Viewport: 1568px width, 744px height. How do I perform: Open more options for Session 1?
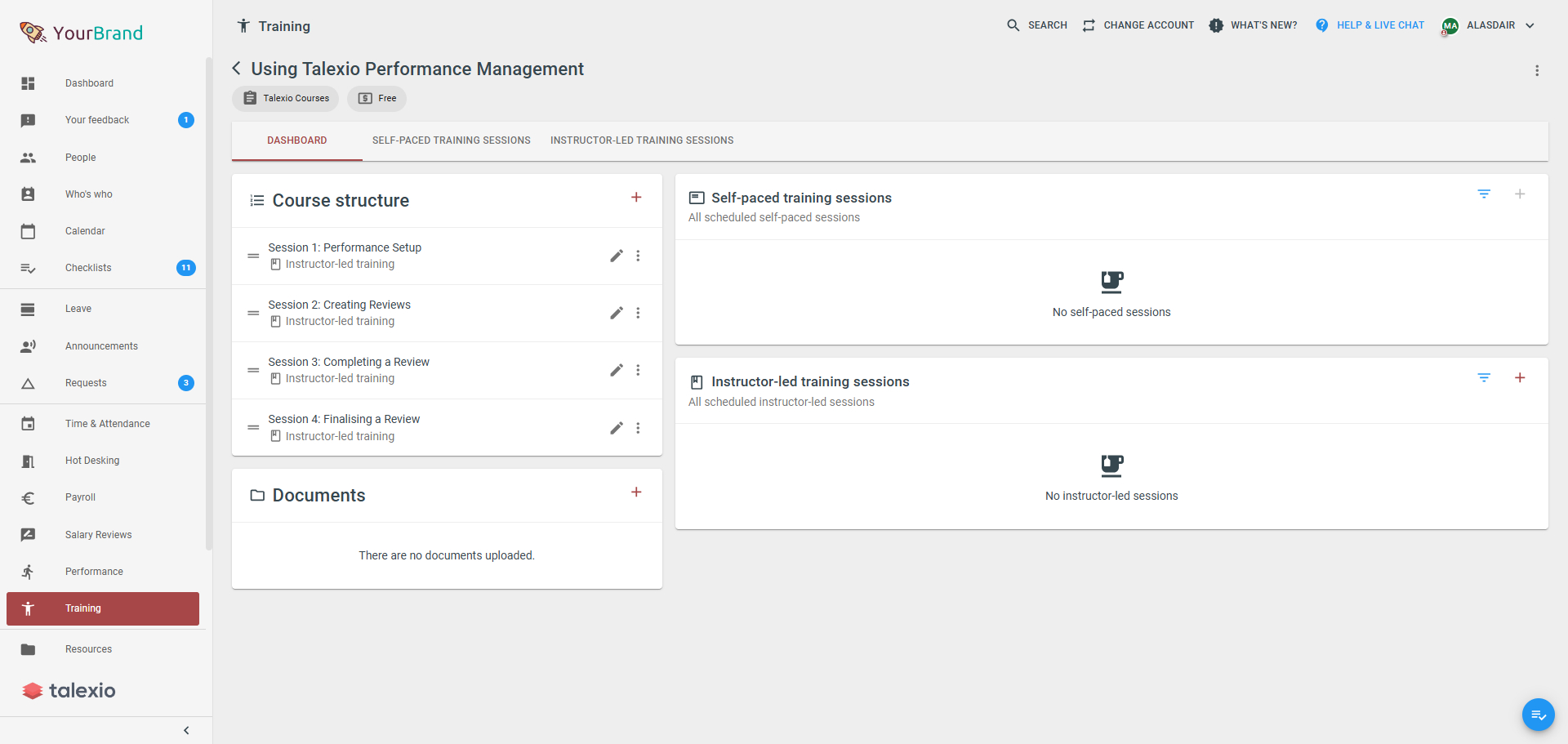click(638, 256)
